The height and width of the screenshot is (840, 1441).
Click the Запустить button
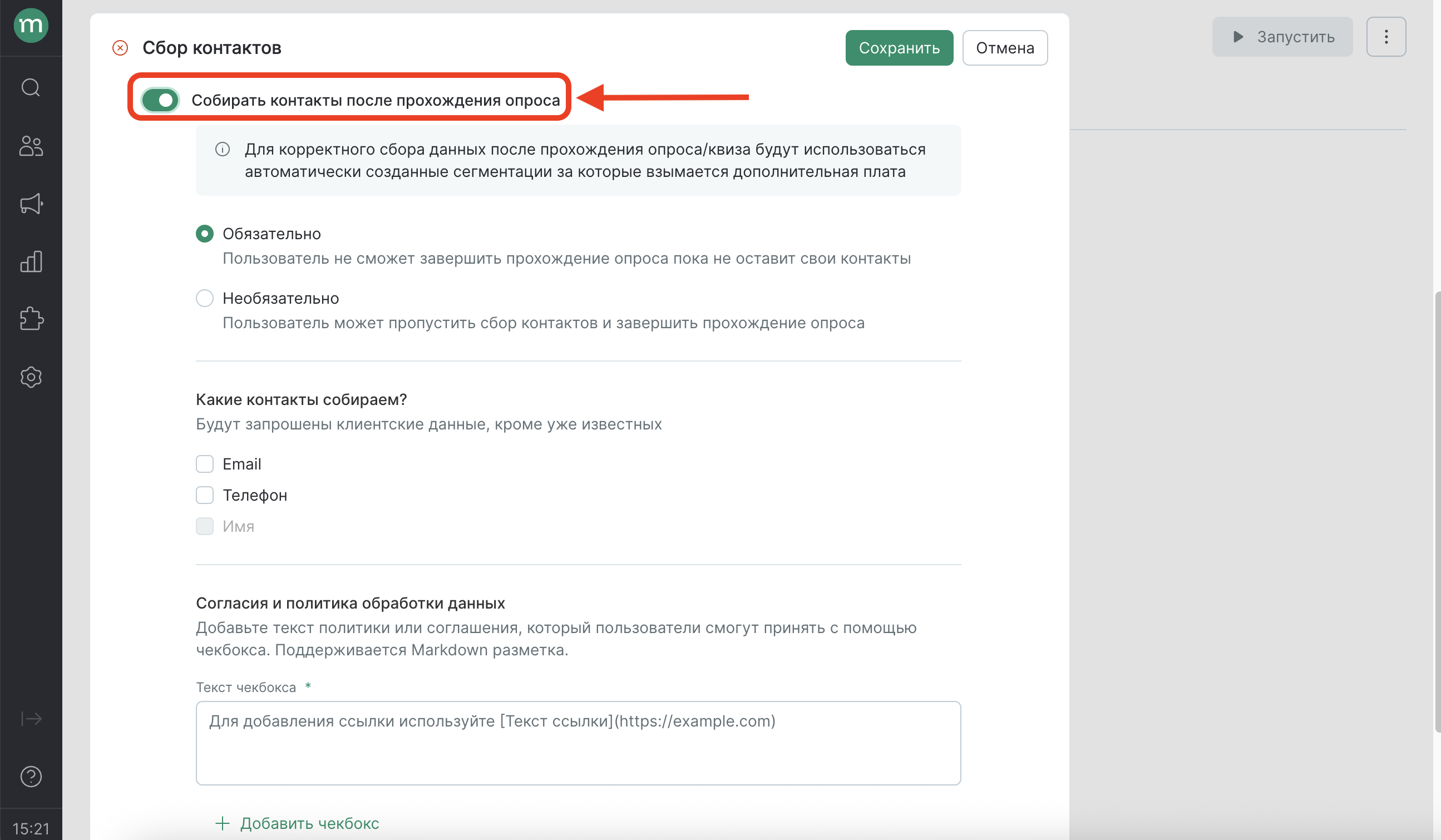[x=1282, y=37]
